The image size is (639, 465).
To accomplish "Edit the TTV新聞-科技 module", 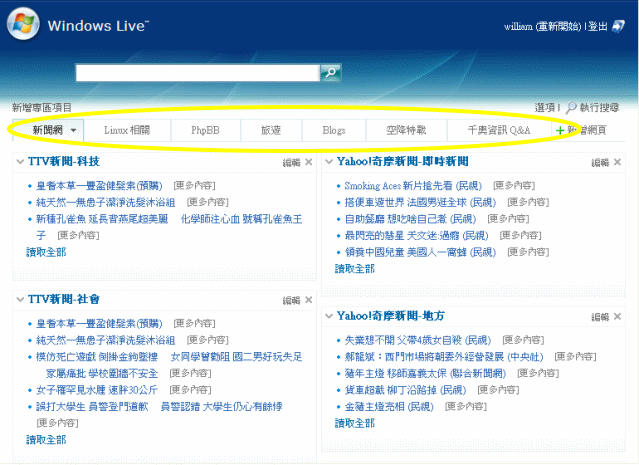I will 291,163.
